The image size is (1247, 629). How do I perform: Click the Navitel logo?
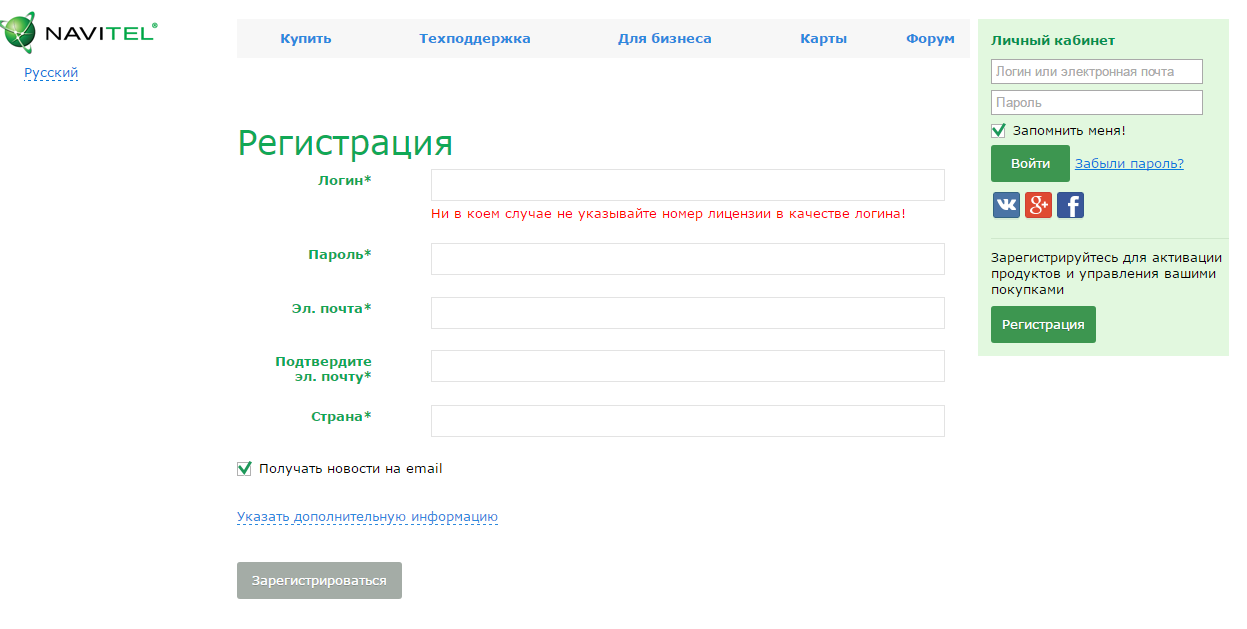pos(80,33)
